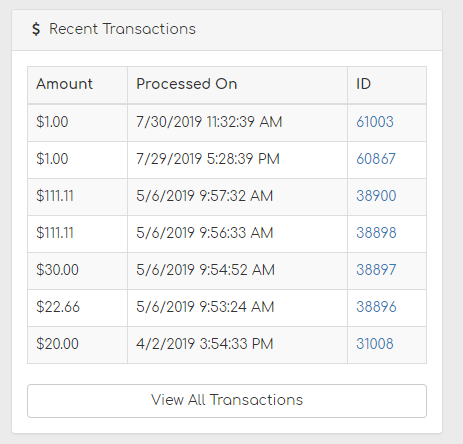The height and width of the screenshot is (444, 463).
Task: Click the 4/2/2019 3:54:33 PM date cell
Action: pos(237,345)
